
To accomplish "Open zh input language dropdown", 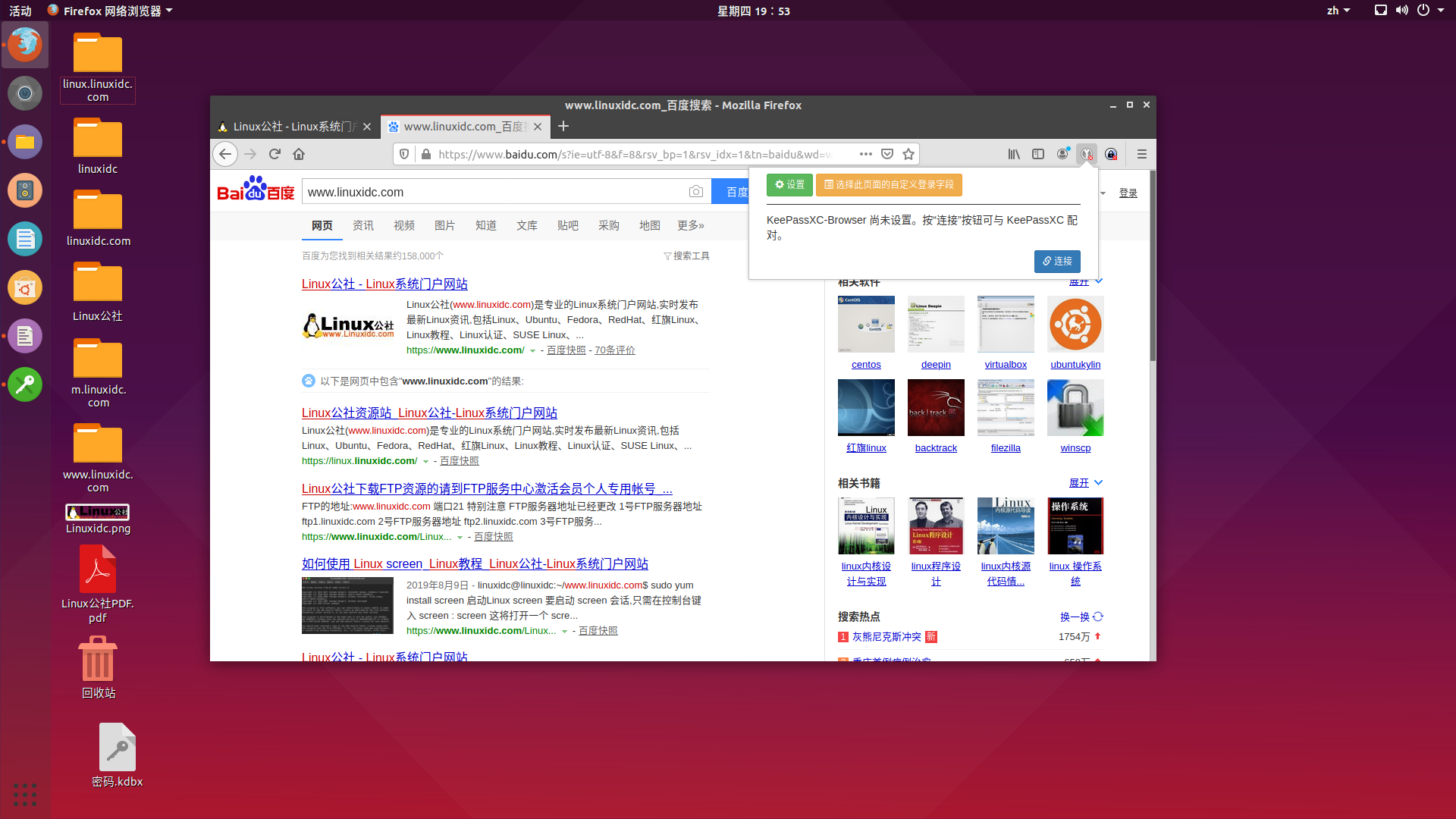I will click(1338, 11).
